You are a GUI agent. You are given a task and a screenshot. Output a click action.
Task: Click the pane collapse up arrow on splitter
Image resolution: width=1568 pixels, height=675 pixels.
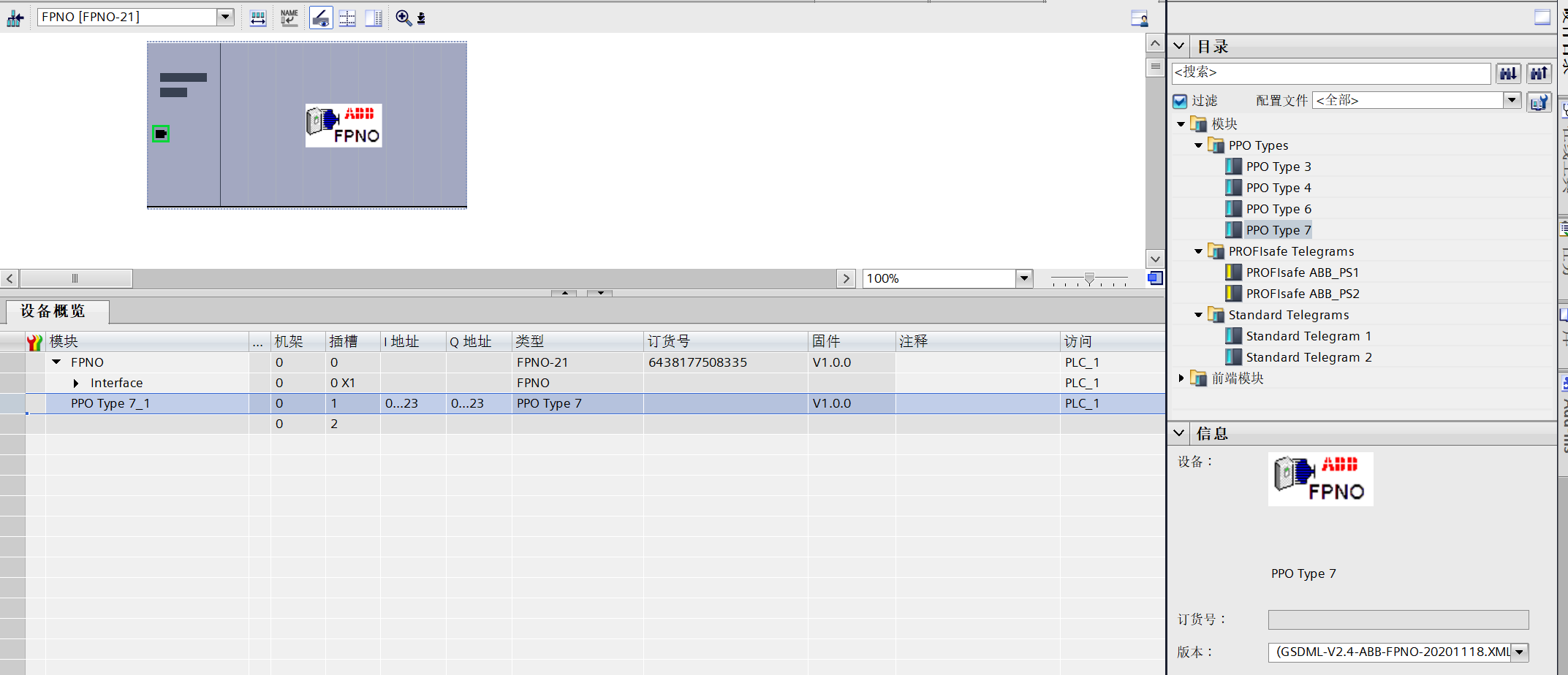click(564, 293)
